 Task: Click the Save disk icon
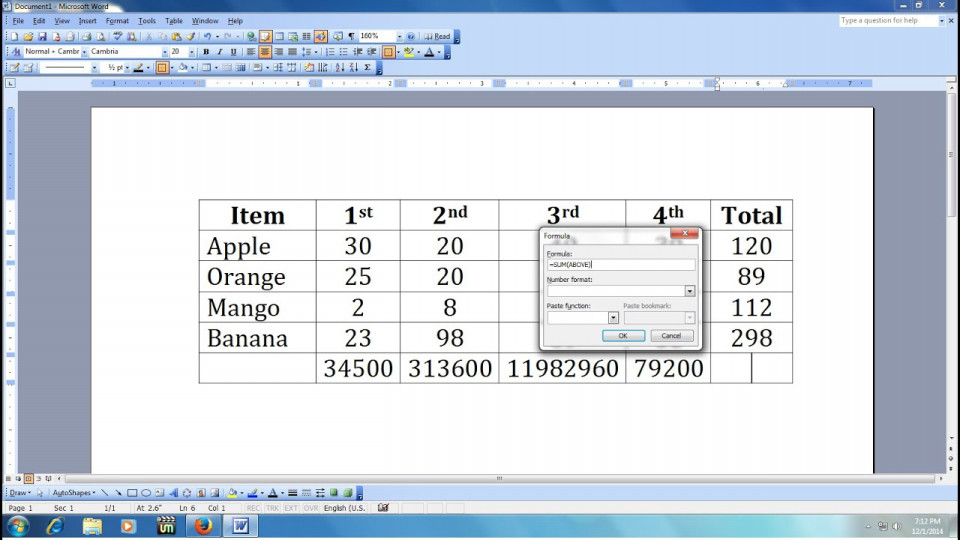pyautogui.click(x=42, y=37)
